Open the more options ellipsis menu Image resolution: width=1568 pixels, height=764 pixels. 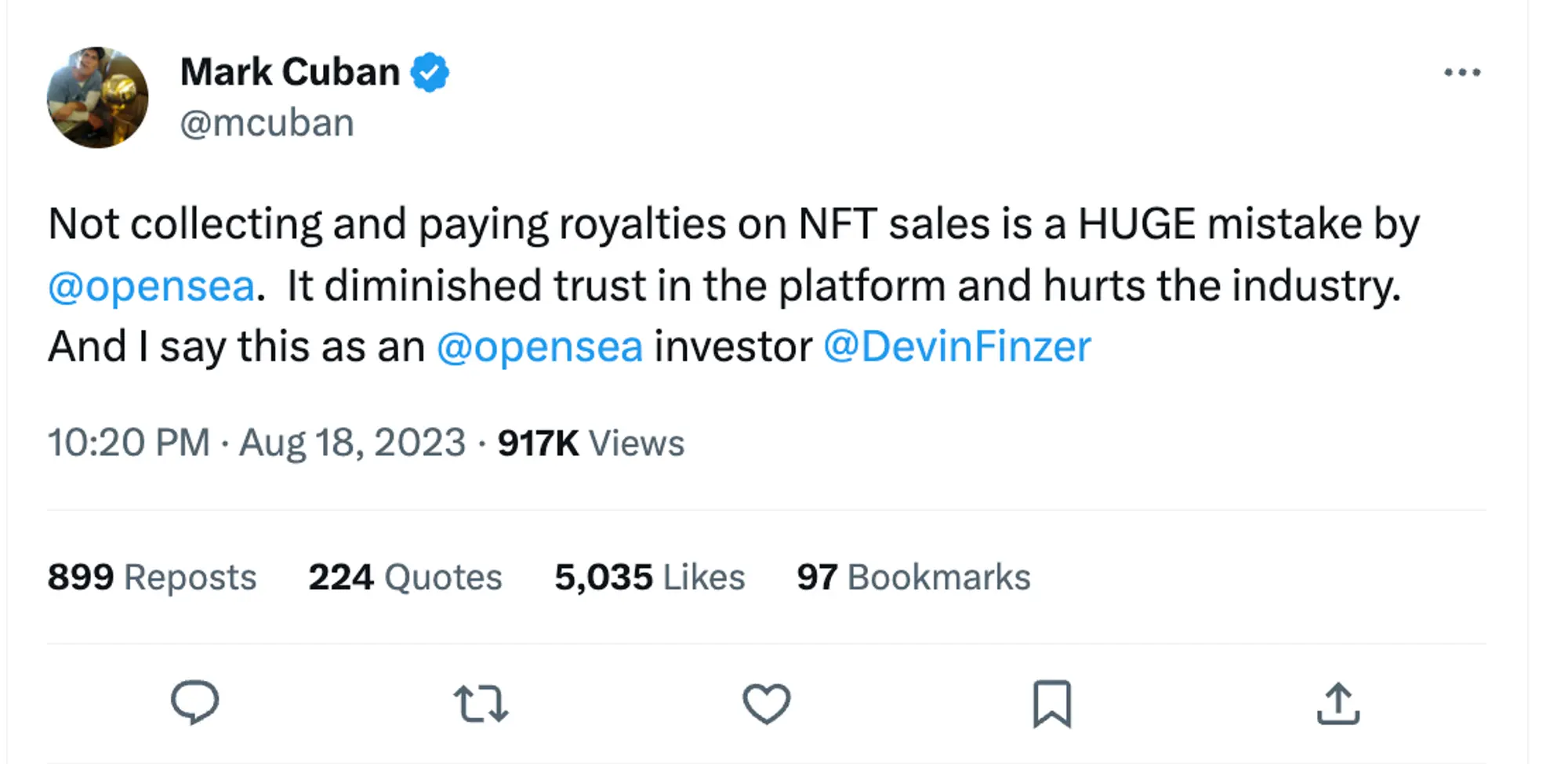[1463, 72]
